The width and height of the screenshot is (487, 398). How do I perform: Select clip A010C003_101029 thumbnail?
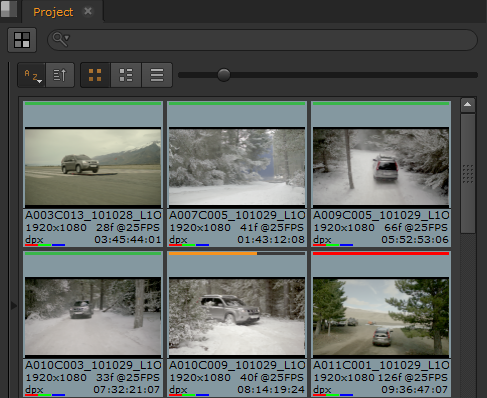(x=93, y=316)
